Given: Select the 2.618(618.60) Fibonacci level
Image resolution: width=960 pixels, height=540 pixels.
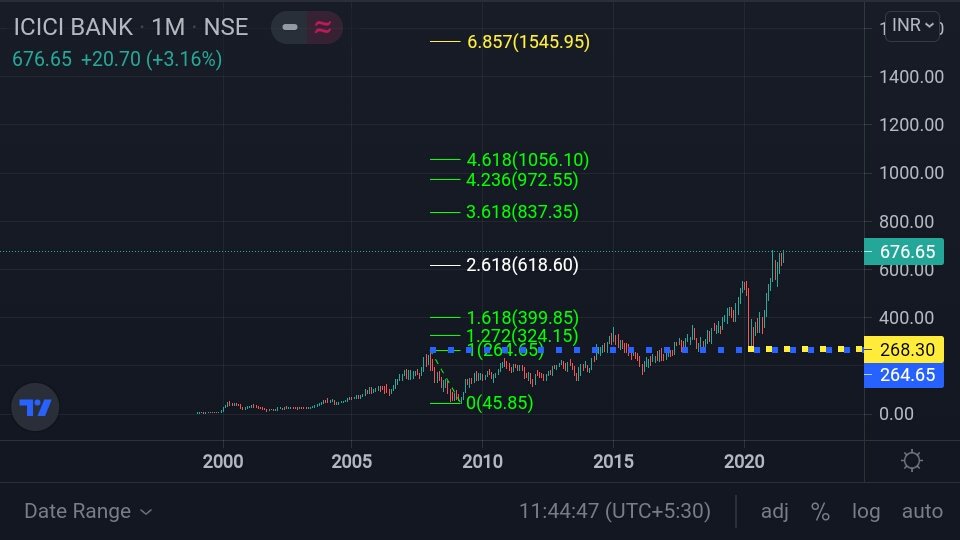Looking at the screenshot, I should click(522, 265).
